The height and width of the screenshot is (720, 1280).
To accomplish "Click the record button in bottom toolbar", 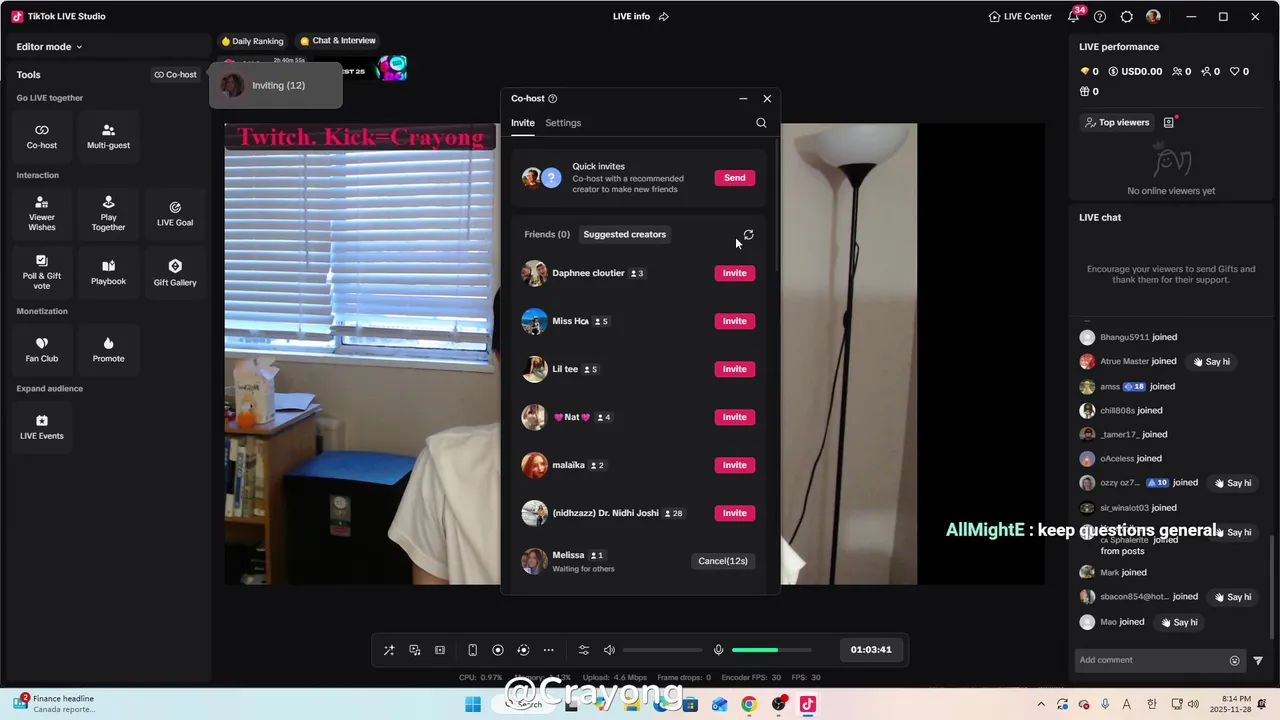I will tap(498, 650).
